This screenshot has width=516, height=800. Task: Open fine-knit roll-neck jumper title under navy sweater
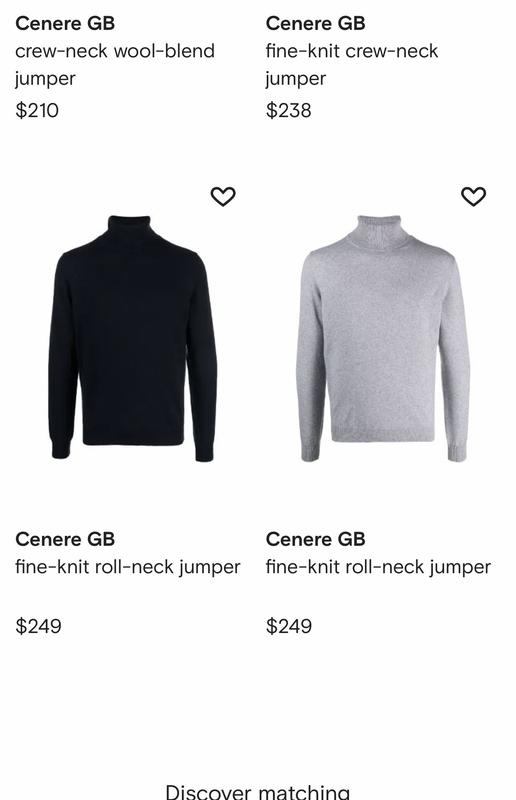[128, 567]
